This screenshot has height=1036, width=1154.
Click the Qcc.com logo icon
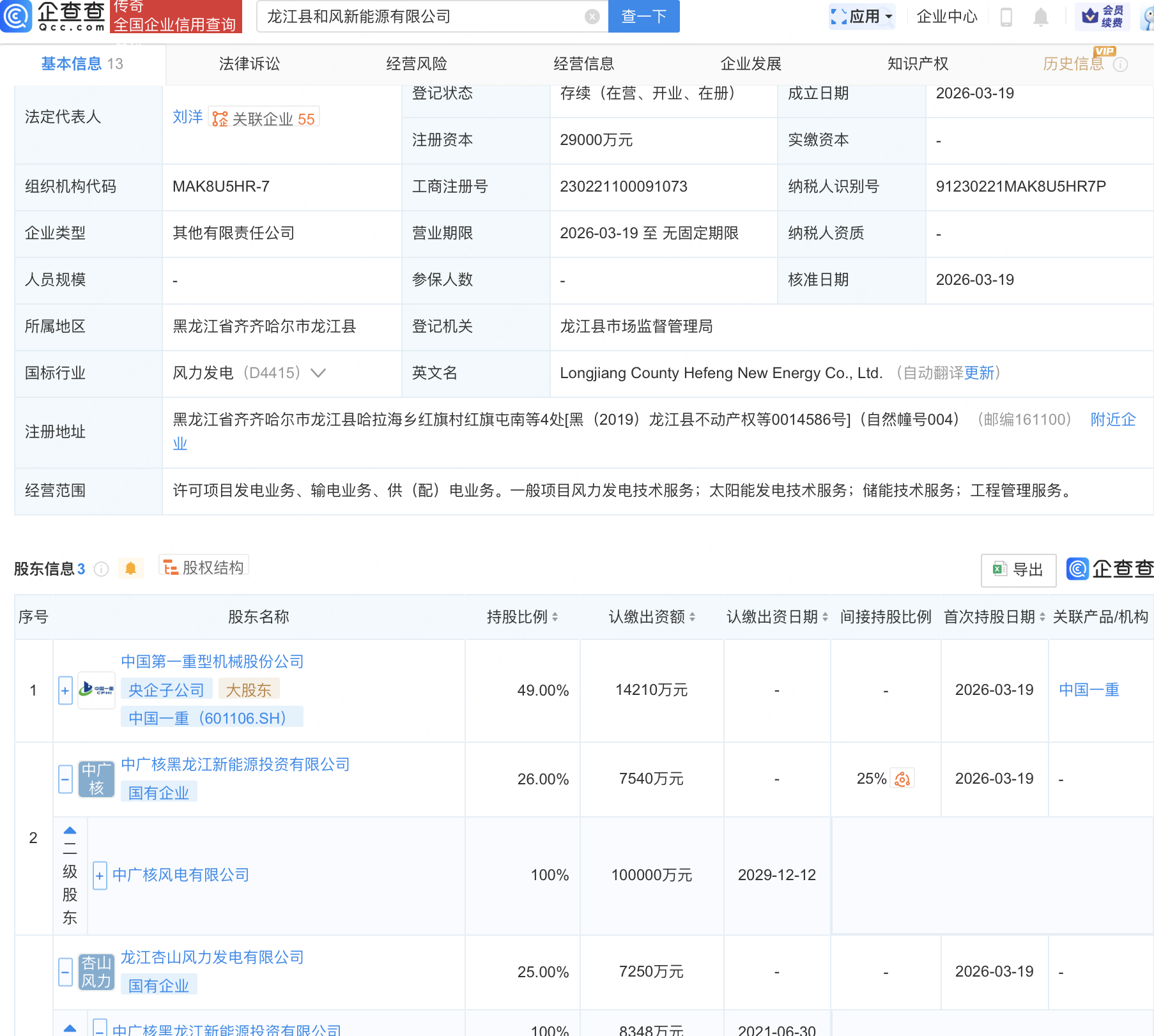pyautogui.click(x=16, y=16)
